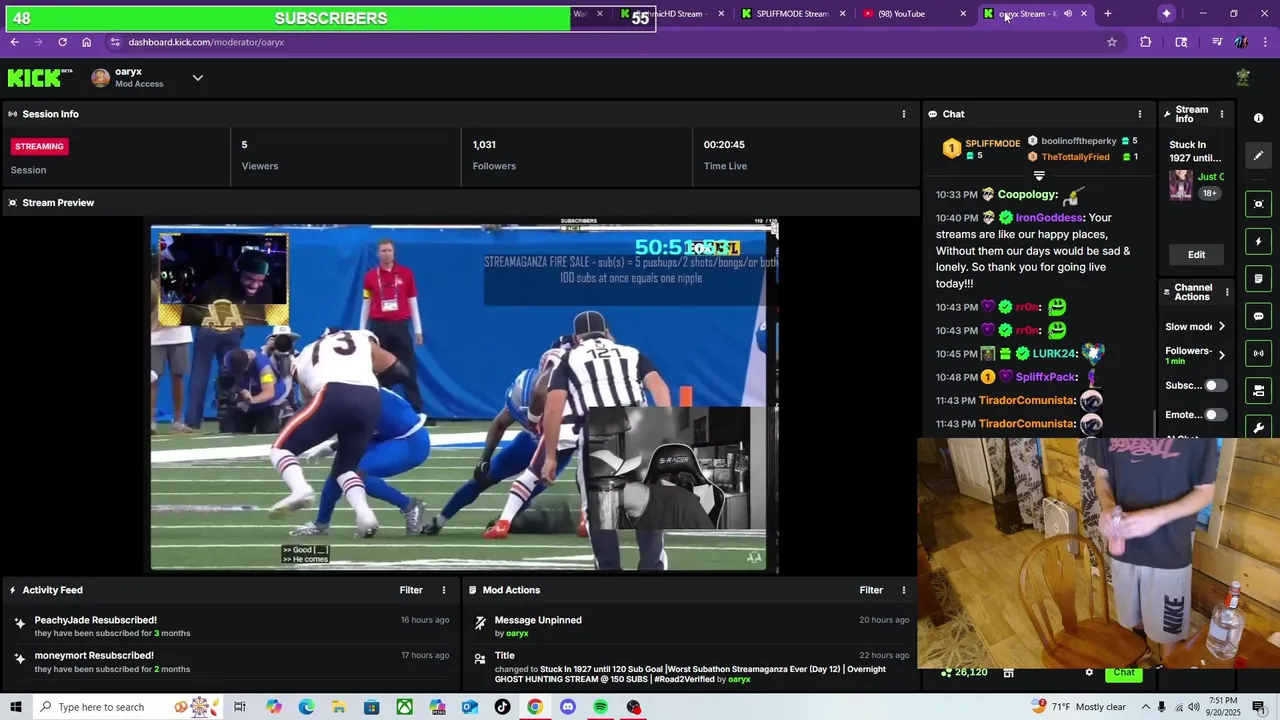Toggle Subscribers-only chat mode switch
Screen dimensions: 1280x720
pos(1215,385)
